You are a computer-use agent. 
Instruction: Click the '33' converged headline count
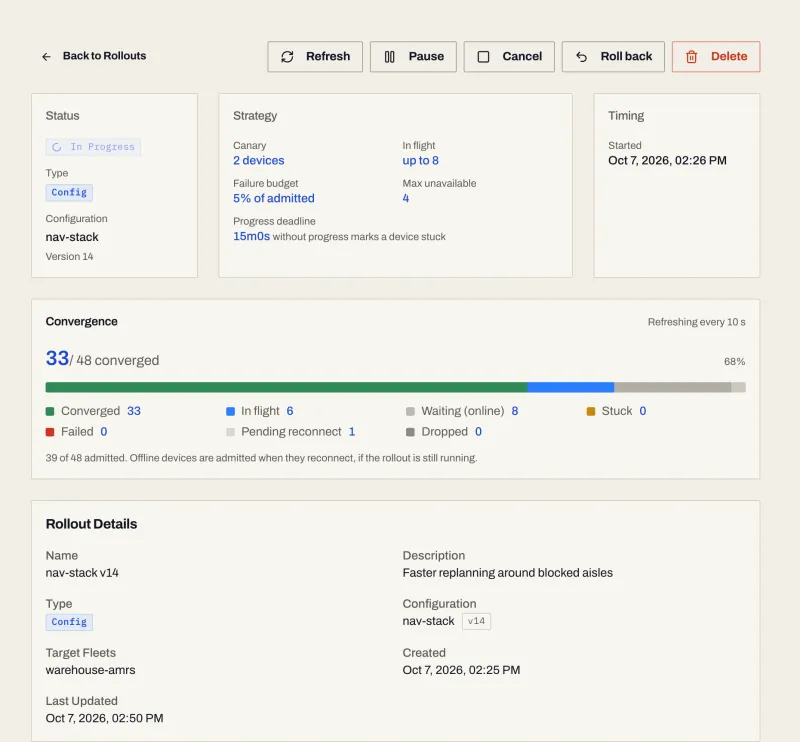(57, 358)
